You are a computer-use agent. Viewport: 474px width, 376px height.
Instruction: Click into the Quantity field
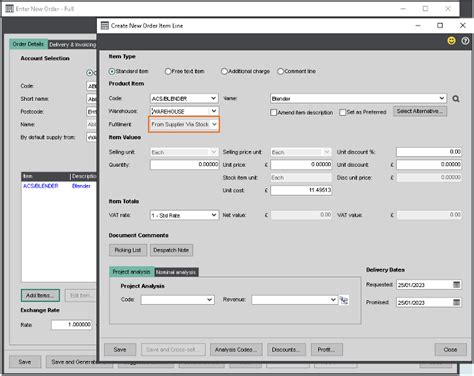point(184,165)
